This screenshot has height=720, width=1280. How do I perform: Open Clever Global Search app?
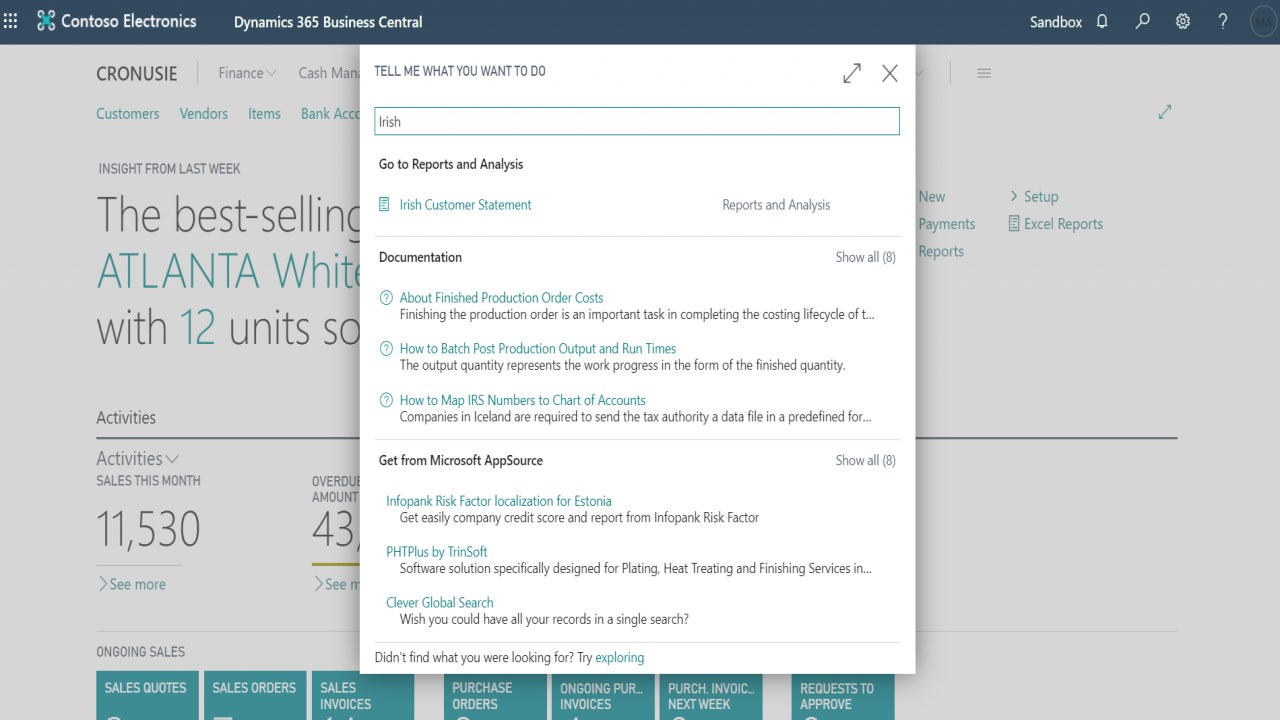[440, 602]
